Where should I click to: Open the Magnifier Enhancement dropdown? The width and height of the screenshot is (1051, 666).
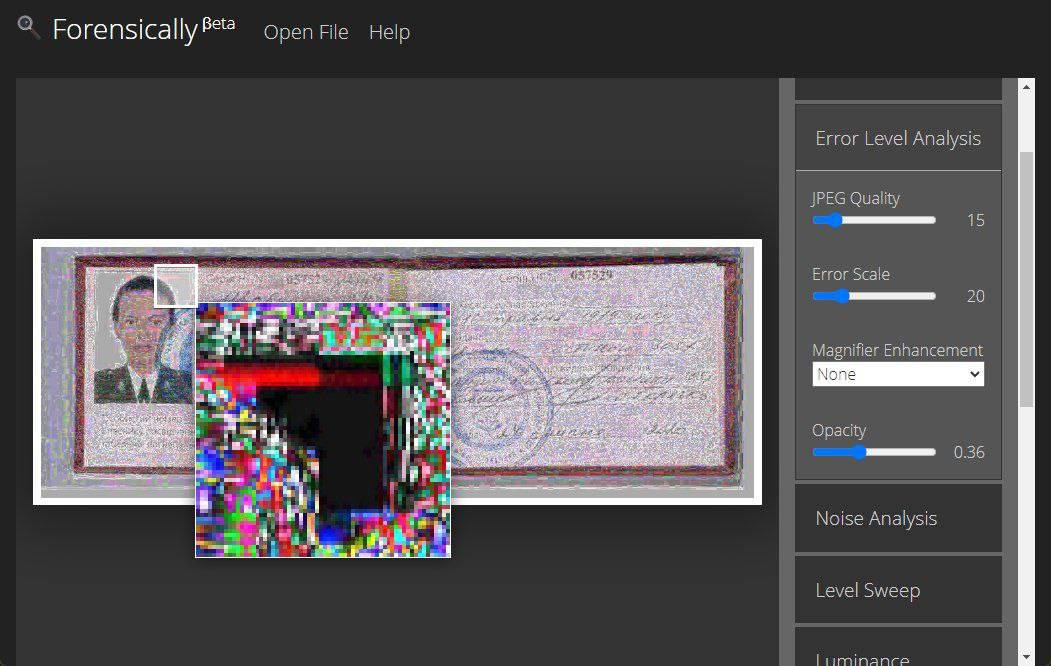tap(897, 374)
